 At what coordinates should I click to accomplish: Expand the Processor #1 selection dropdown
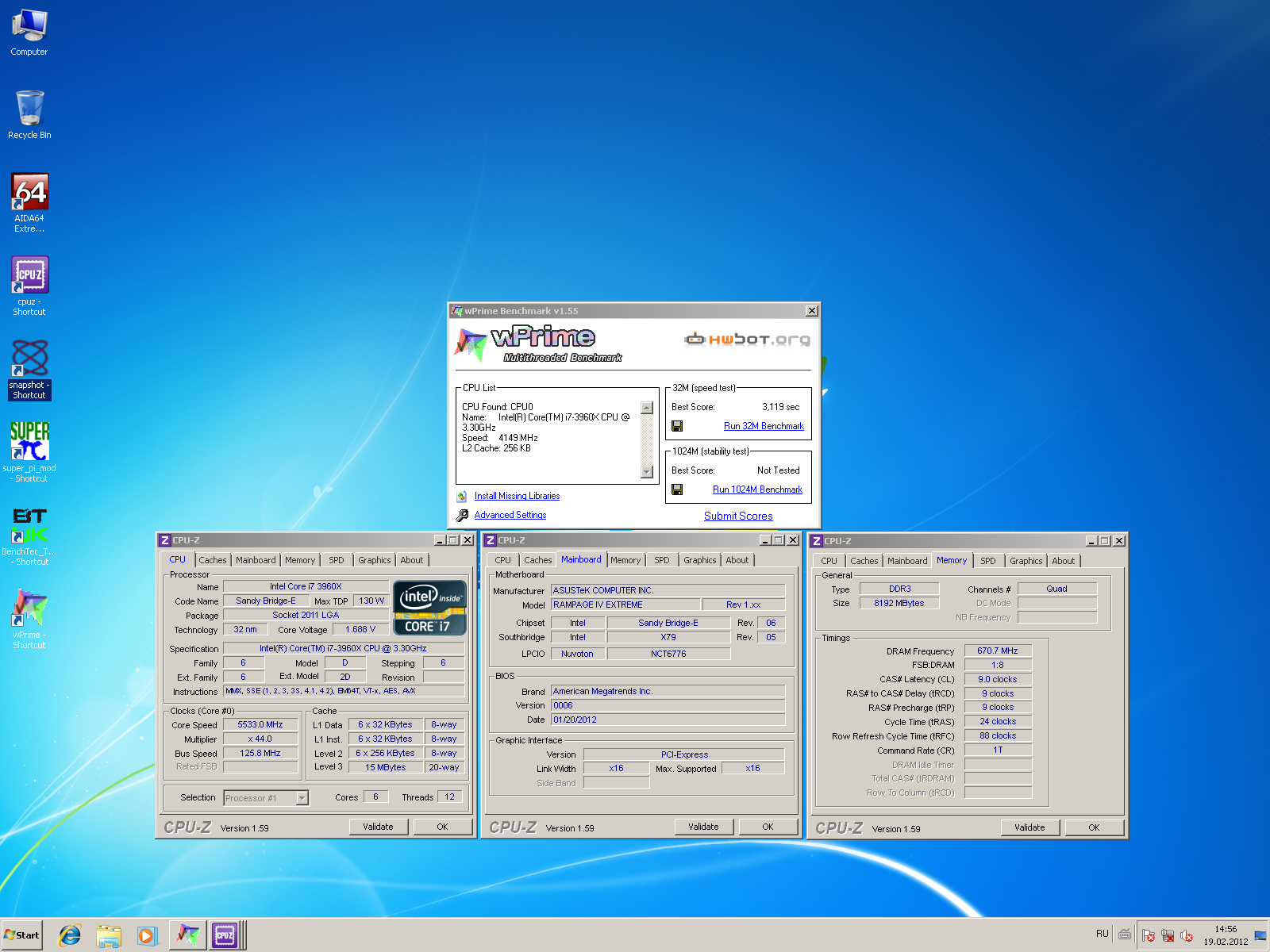(302, 798)
